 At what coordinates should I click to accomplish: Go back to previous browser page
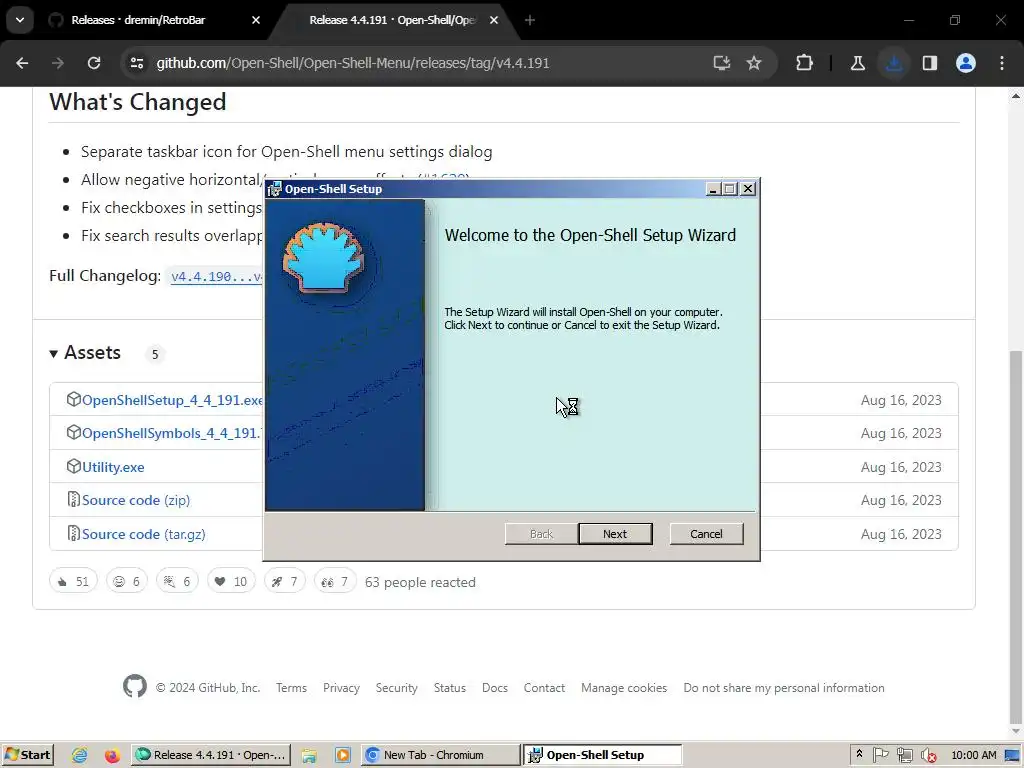(x=22, y=63)
